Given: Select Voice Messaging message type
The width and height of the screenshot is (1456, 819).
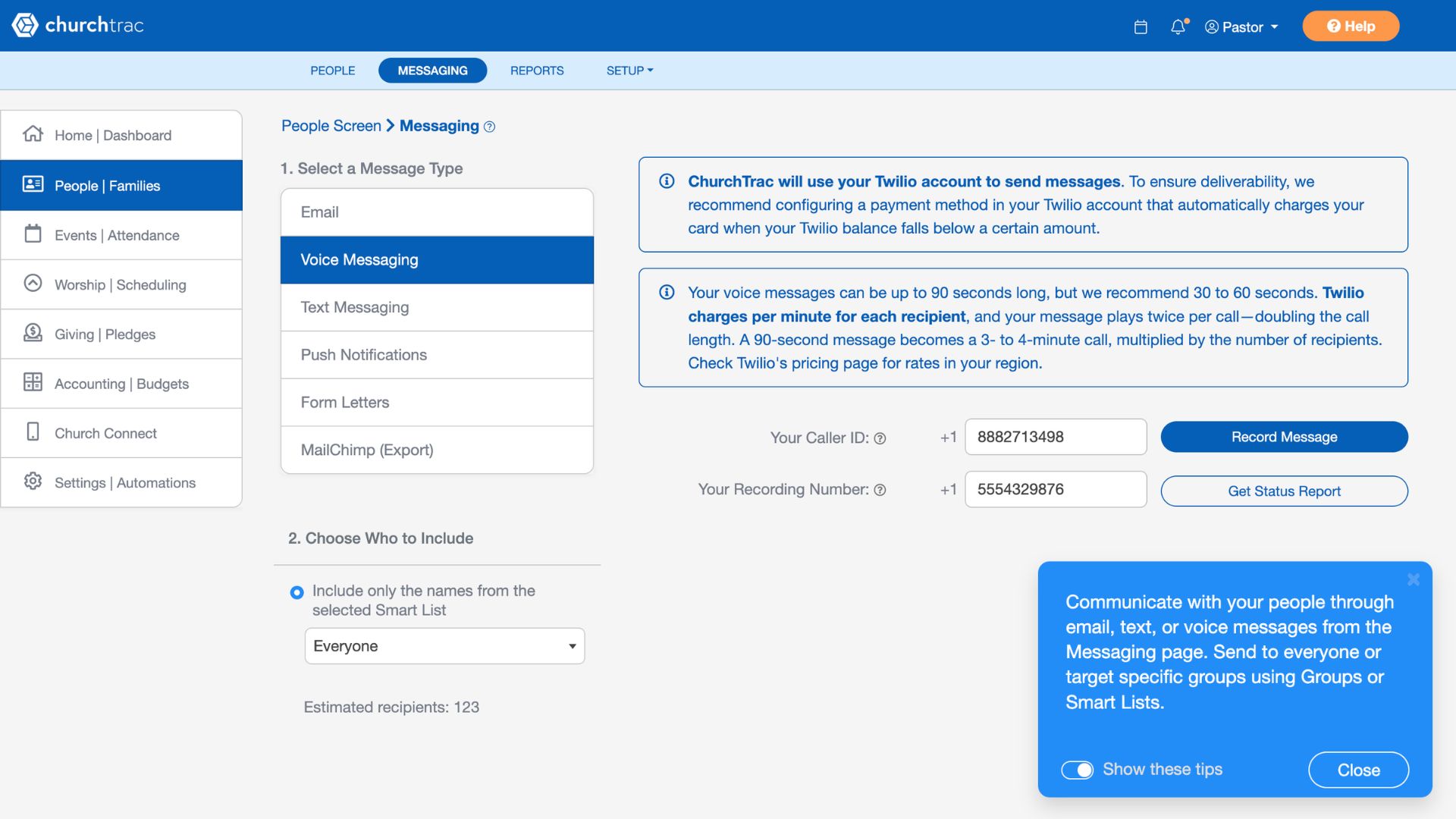Looking at the screenshot, I should coord(437,260).
